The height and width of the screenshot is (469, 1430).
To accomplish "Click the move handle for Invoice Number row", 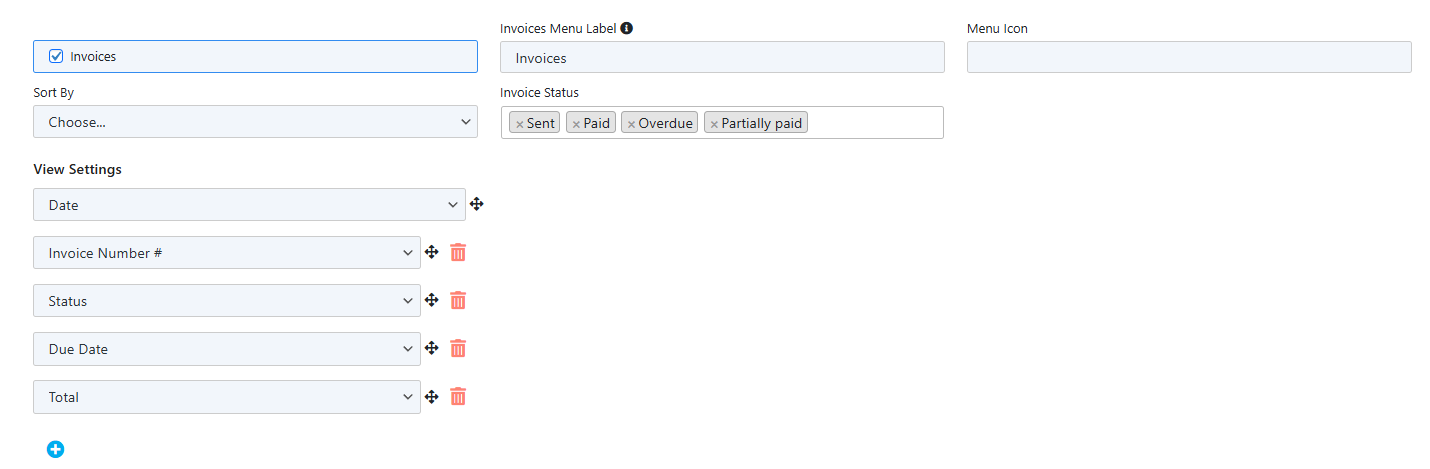I will click(x=432, y=252).
